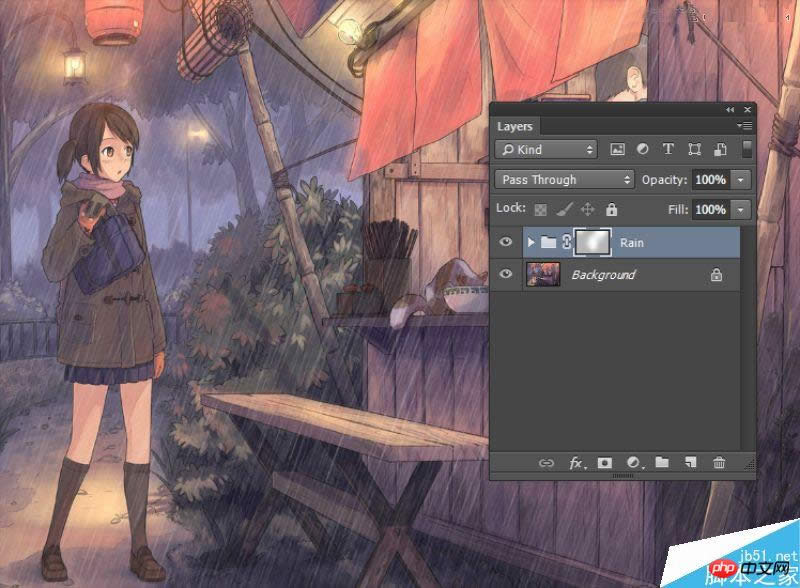800x588 pixels.
Task: Open the Pass Through blend mode dropdown
Action: 565,180
